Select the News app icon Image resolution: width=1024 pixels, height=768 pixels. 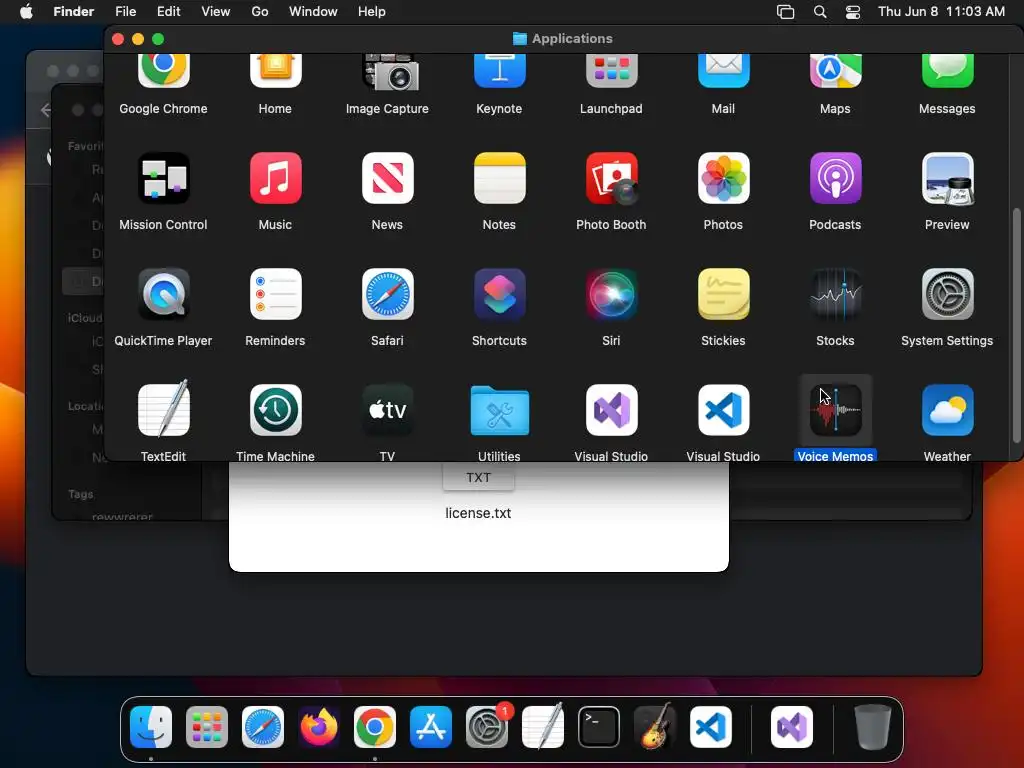click(x=387, y=178)
